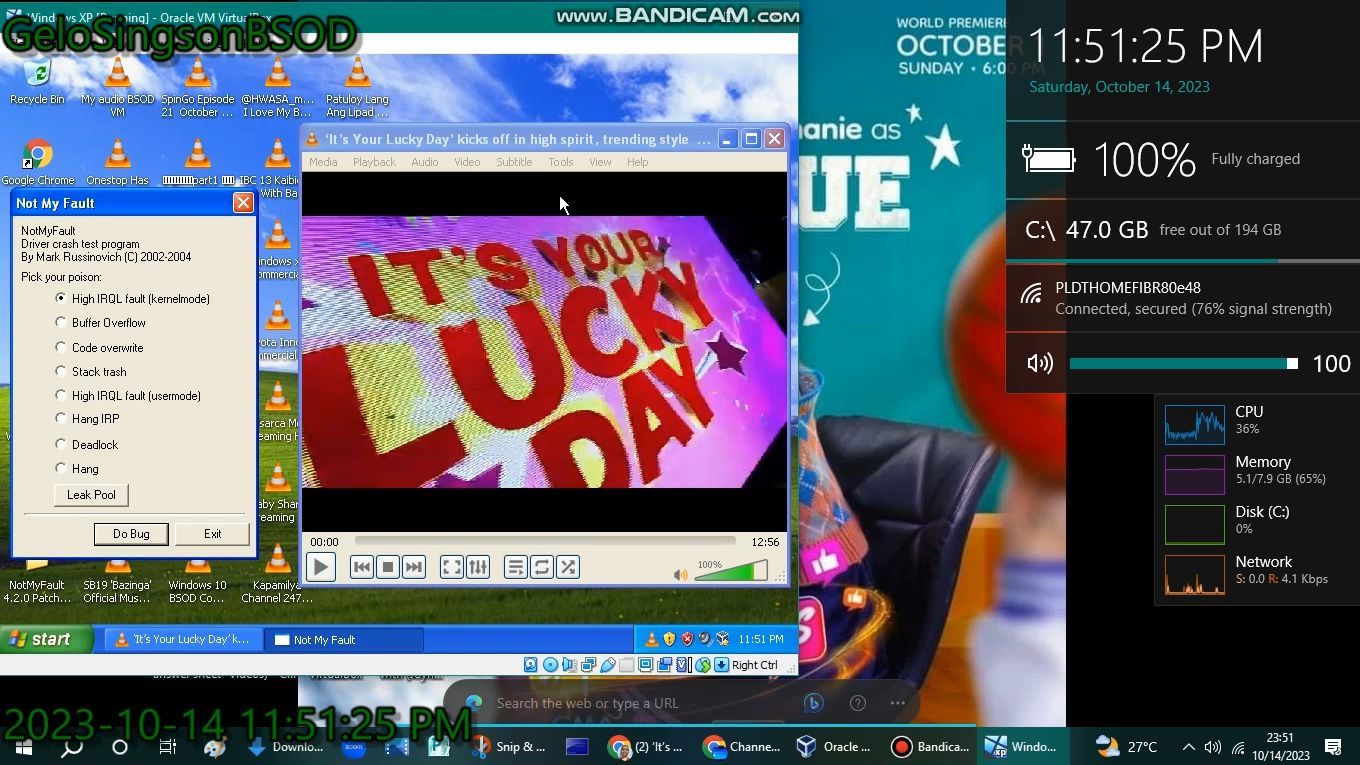Click the Leak Pool button
The image size is (1360, 765).
[x=91, y=495]
